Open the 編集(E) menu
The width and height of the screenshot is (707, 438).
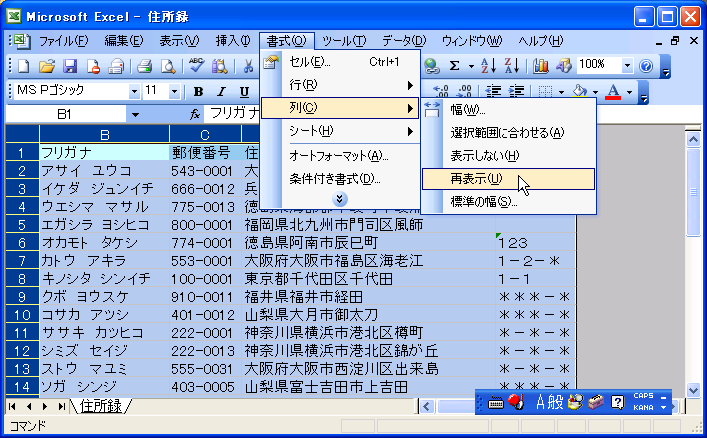click(x=124, y=41)
